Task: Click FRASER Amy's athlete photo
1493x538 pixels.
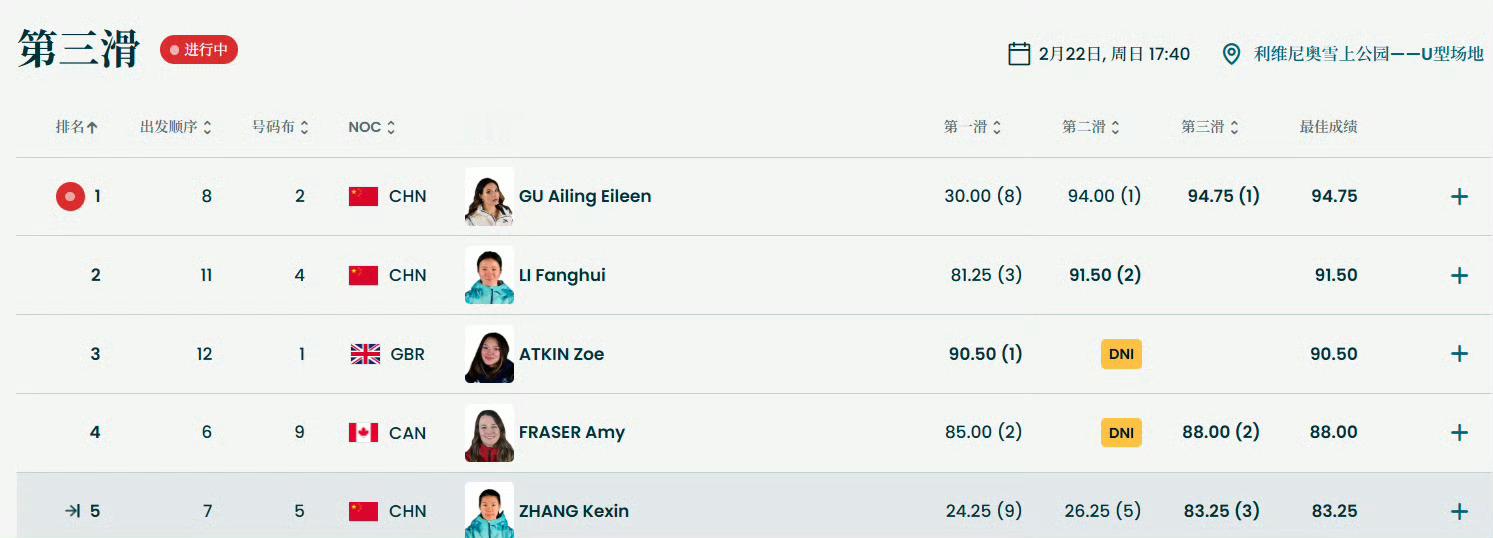Action: tap(490, 432)
